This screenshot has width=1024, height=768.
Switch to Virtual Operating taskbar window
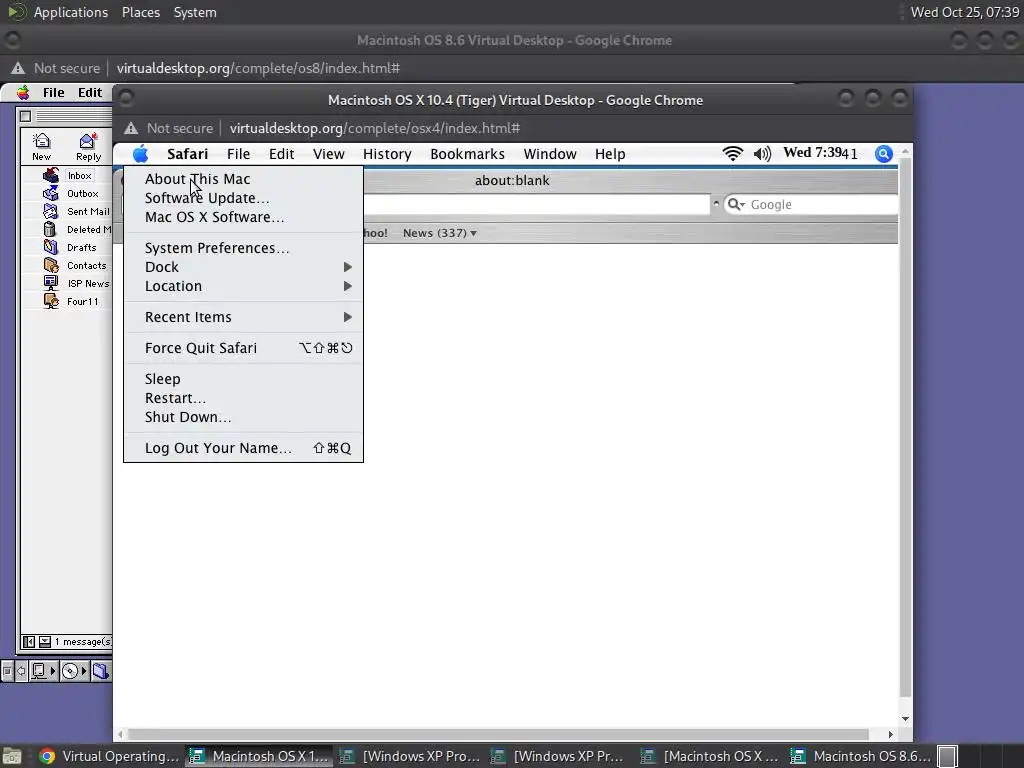click(109, 756)
